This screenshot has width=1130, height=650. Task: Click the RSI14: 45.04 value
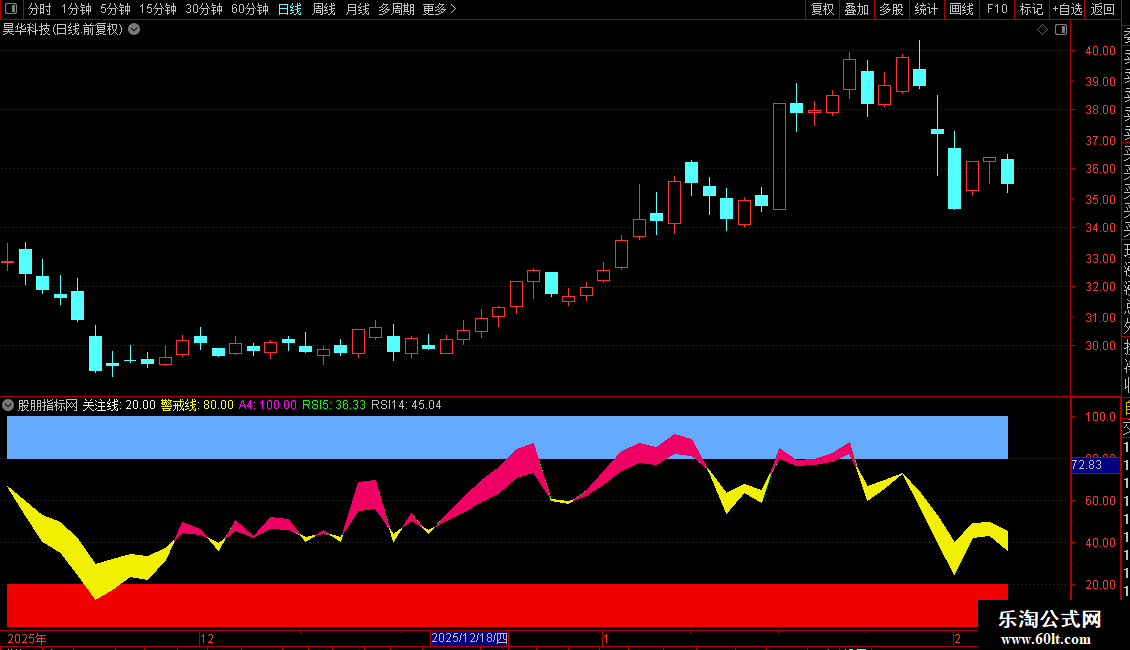pos(406,405)
